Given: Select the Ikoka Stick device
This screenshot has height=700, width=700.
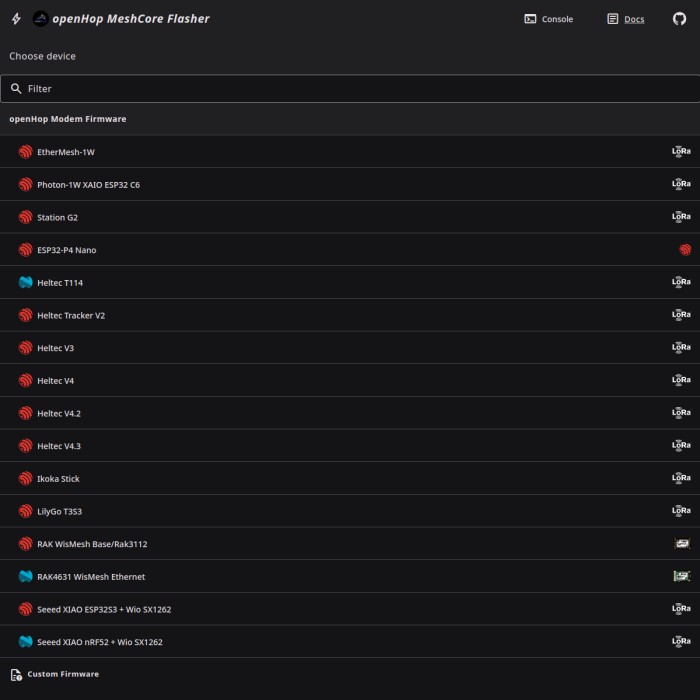Looking at the screenshot, I should coord(350,478).
